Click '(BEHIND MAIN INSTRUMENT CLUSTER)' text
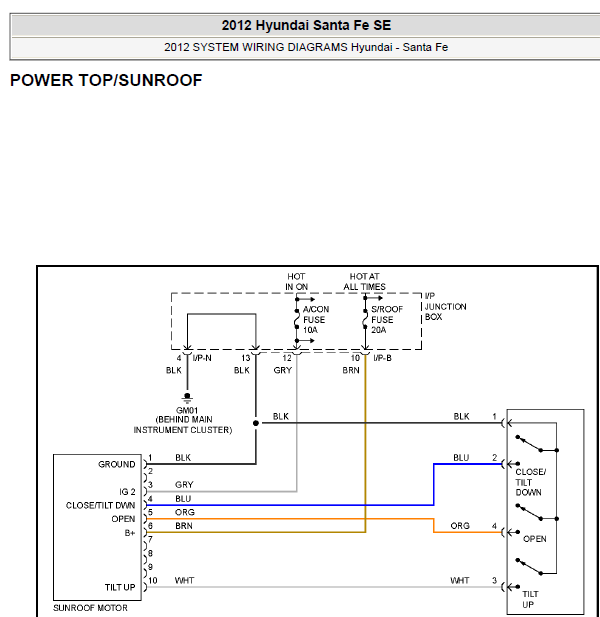This screenshot has height=617, width=600. click(183, 425)
